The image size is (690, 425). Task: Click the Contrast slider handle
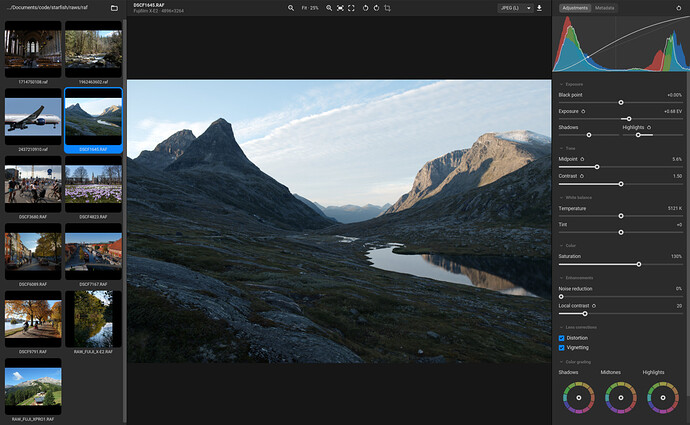point(621,184)
